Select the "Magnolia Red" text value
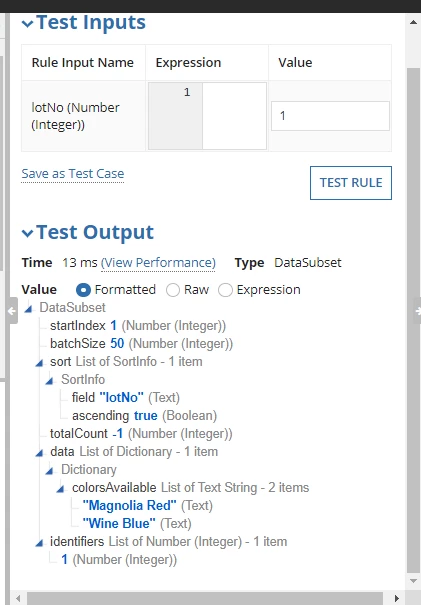 [129, 505]
